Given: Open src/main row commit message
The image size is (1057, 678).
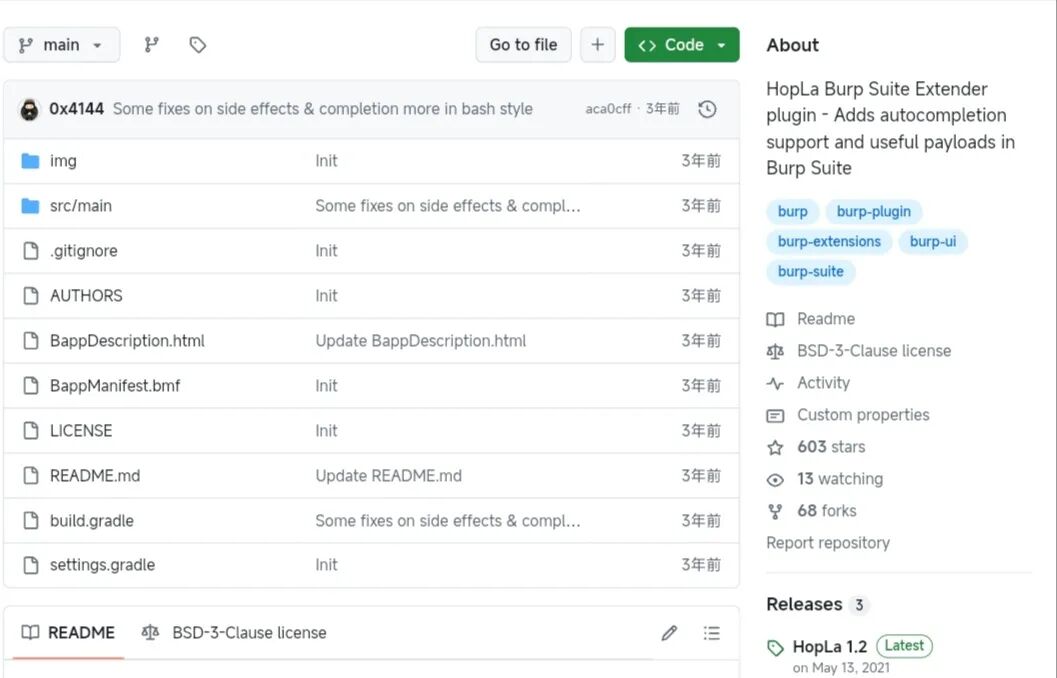Looking at the screenshot, I should tap(448, 206).
